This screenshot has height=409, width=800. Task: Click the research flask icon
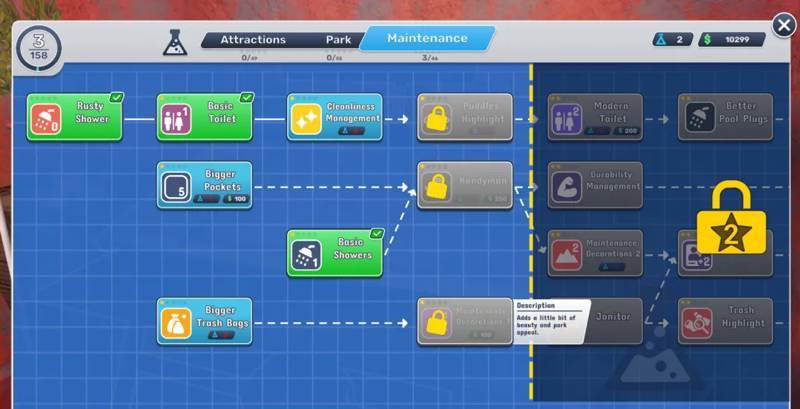175,42
